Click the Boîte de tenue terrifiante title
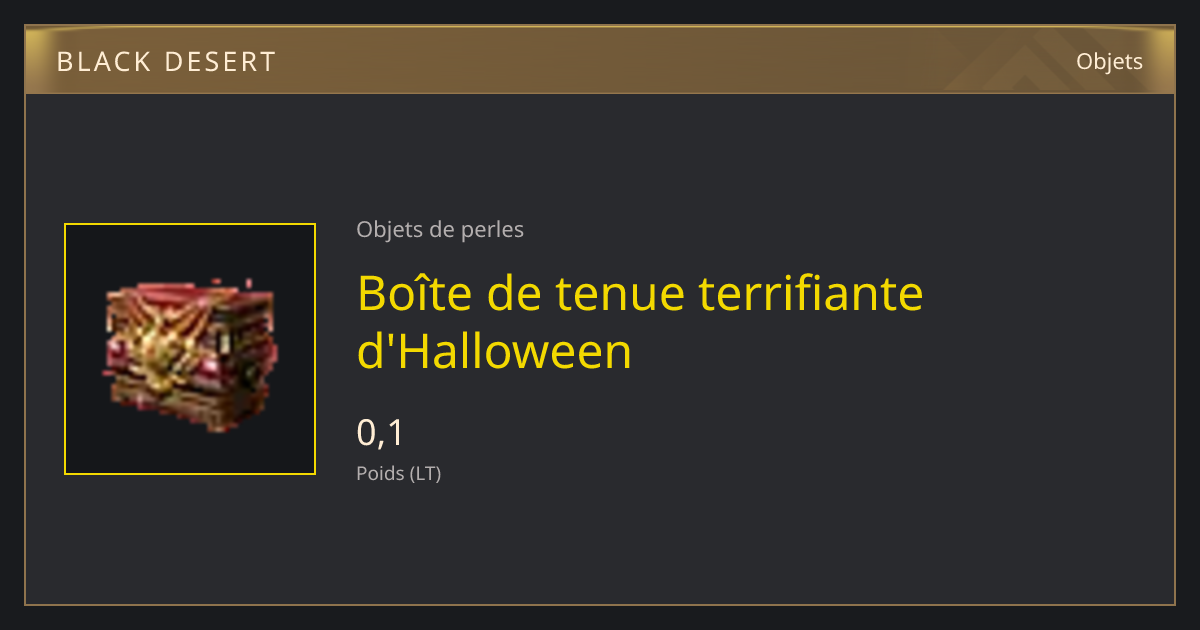Screen dimensions: 1200x630 click(x=640, y=293)
